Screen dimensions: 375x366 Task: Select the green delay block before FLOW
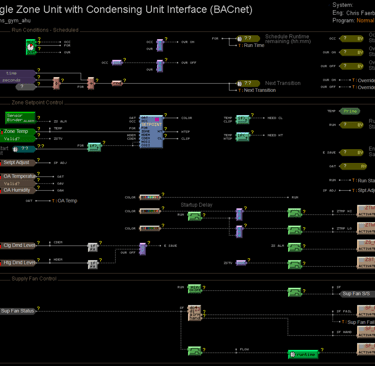coord(195,351)
